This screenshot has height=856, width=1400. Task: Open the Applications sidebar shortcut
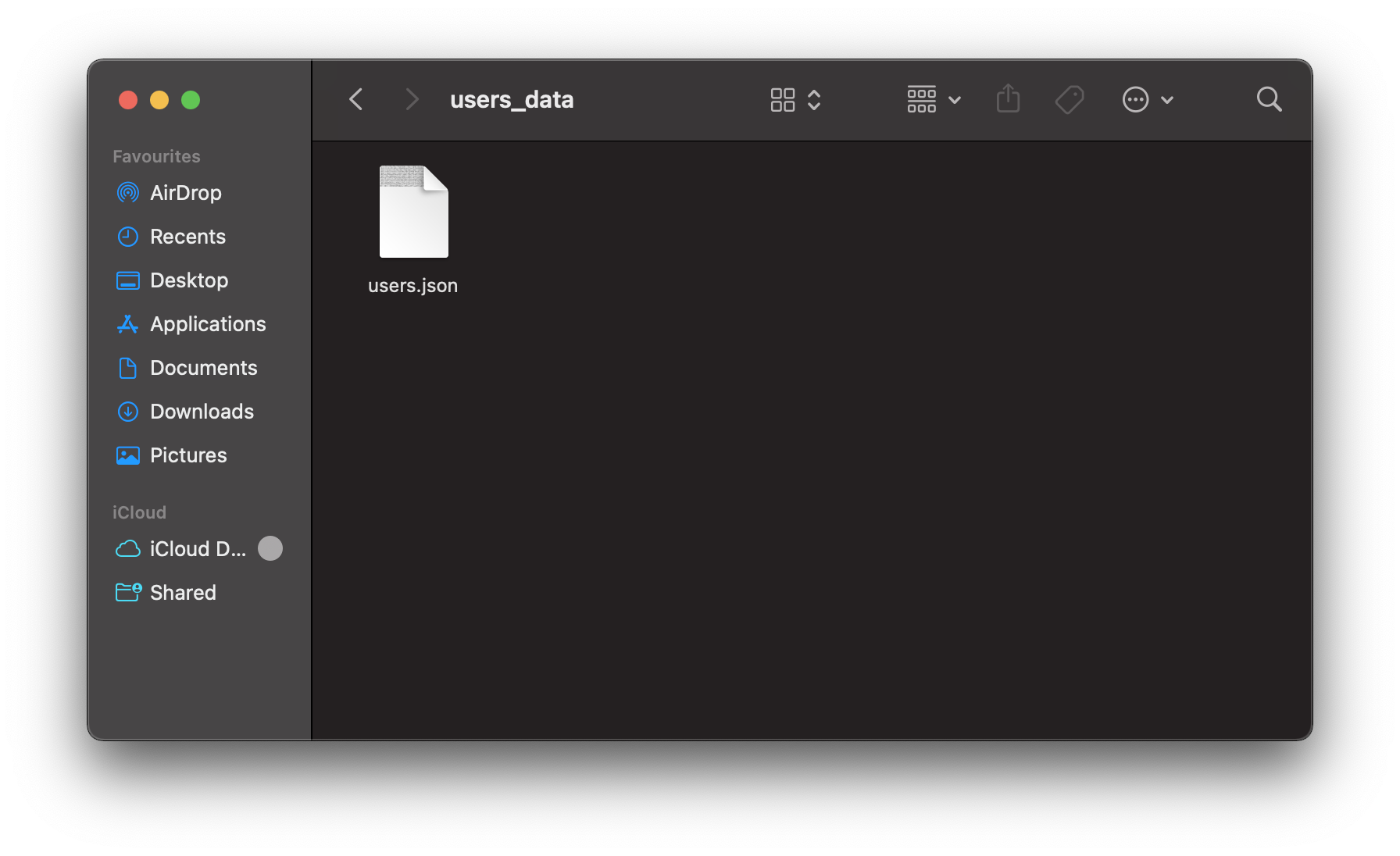click(x=208, y=324)
